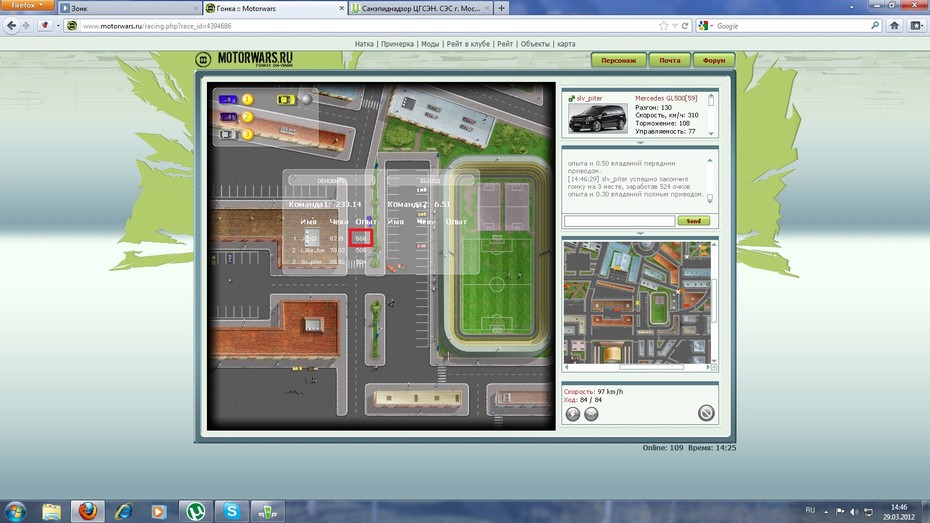Click the volume speaker icon in the system tray
Viewport: 930px width, 523px height.
pos(854,511)
